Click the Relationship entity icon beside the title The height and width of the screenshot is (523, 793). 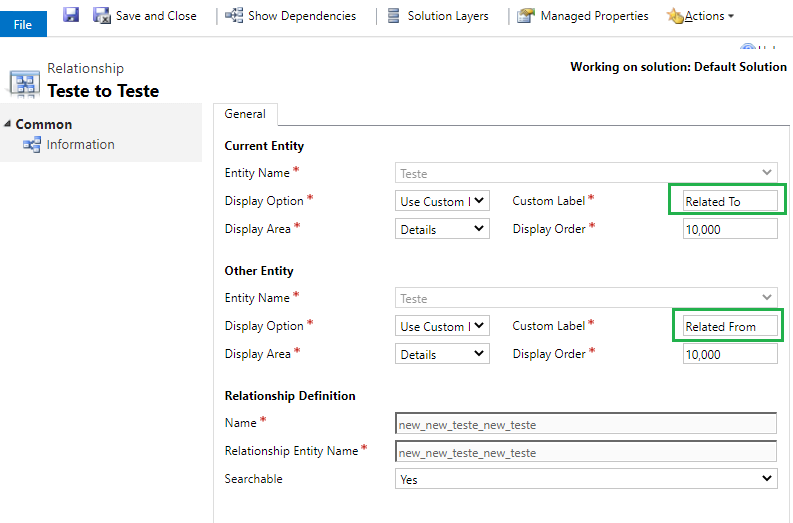click(x=24, y=83)
